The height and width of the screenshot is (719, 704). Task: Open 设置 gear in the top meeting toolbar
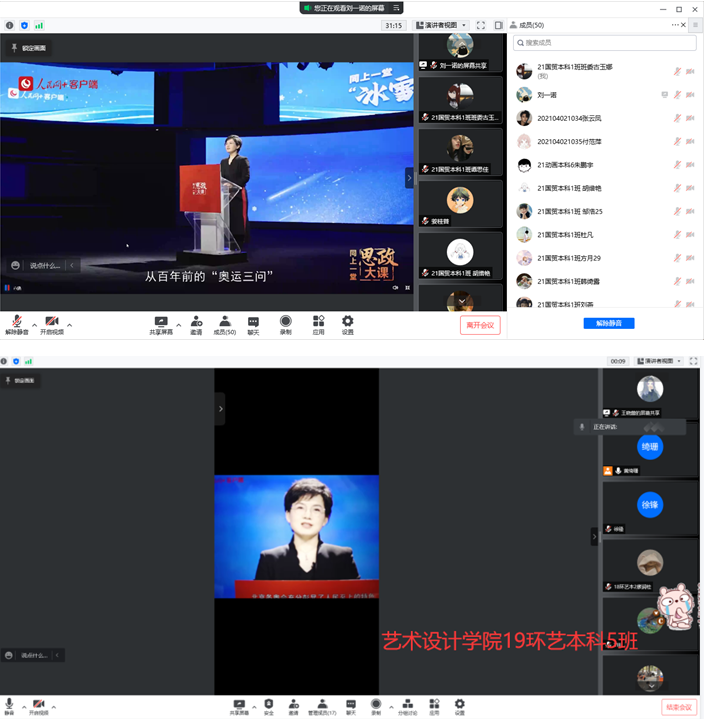click(348, 324)
